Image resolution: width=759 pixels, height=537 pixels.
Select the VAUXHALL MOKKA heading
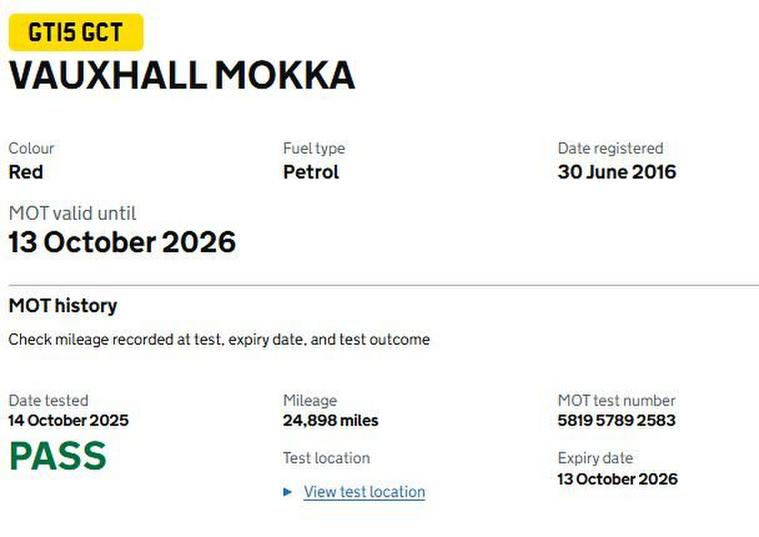click(181, 76)
